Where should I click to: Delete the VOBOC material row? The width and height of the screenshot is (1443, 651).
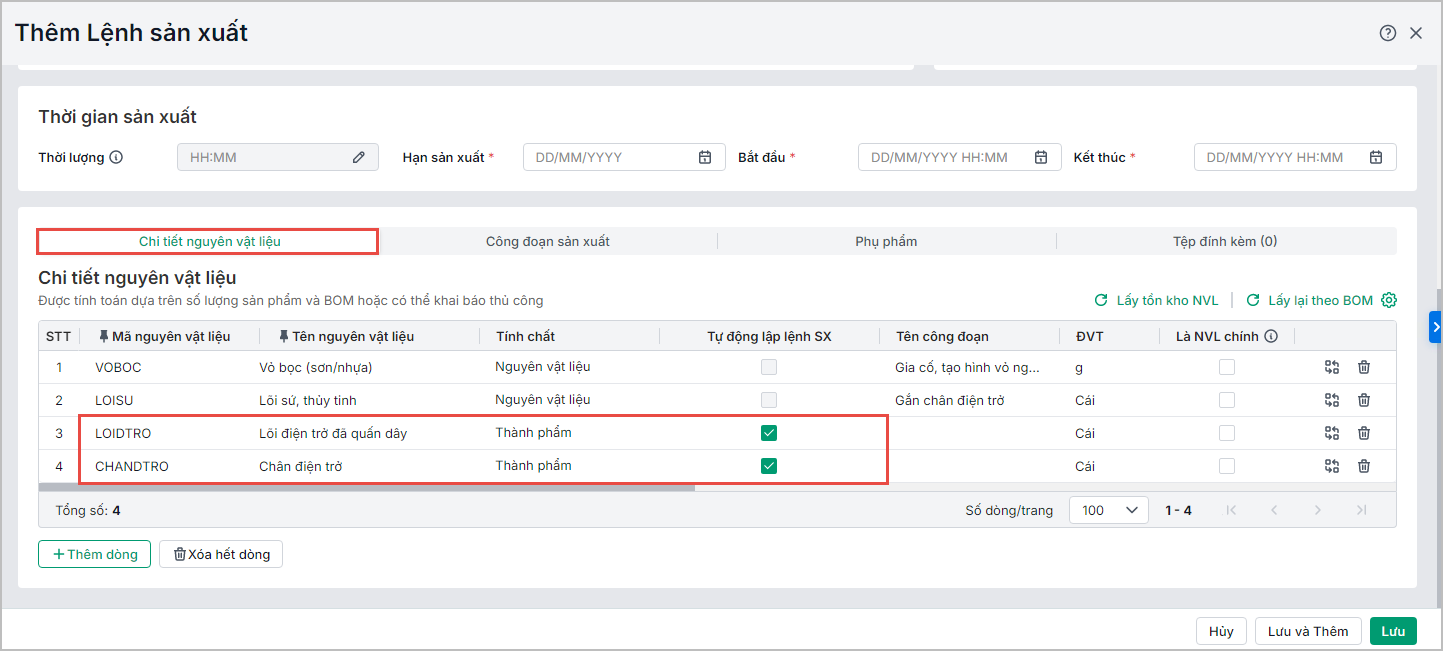tap(1364, 367)
